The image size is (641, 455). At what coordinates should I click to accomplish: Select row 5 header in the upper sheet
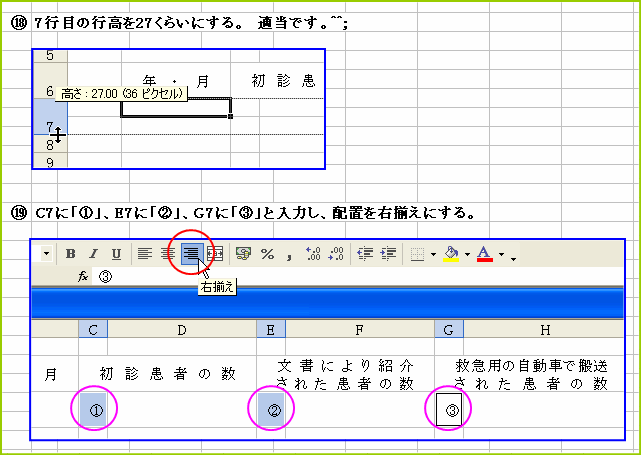(x=50, y=56)
